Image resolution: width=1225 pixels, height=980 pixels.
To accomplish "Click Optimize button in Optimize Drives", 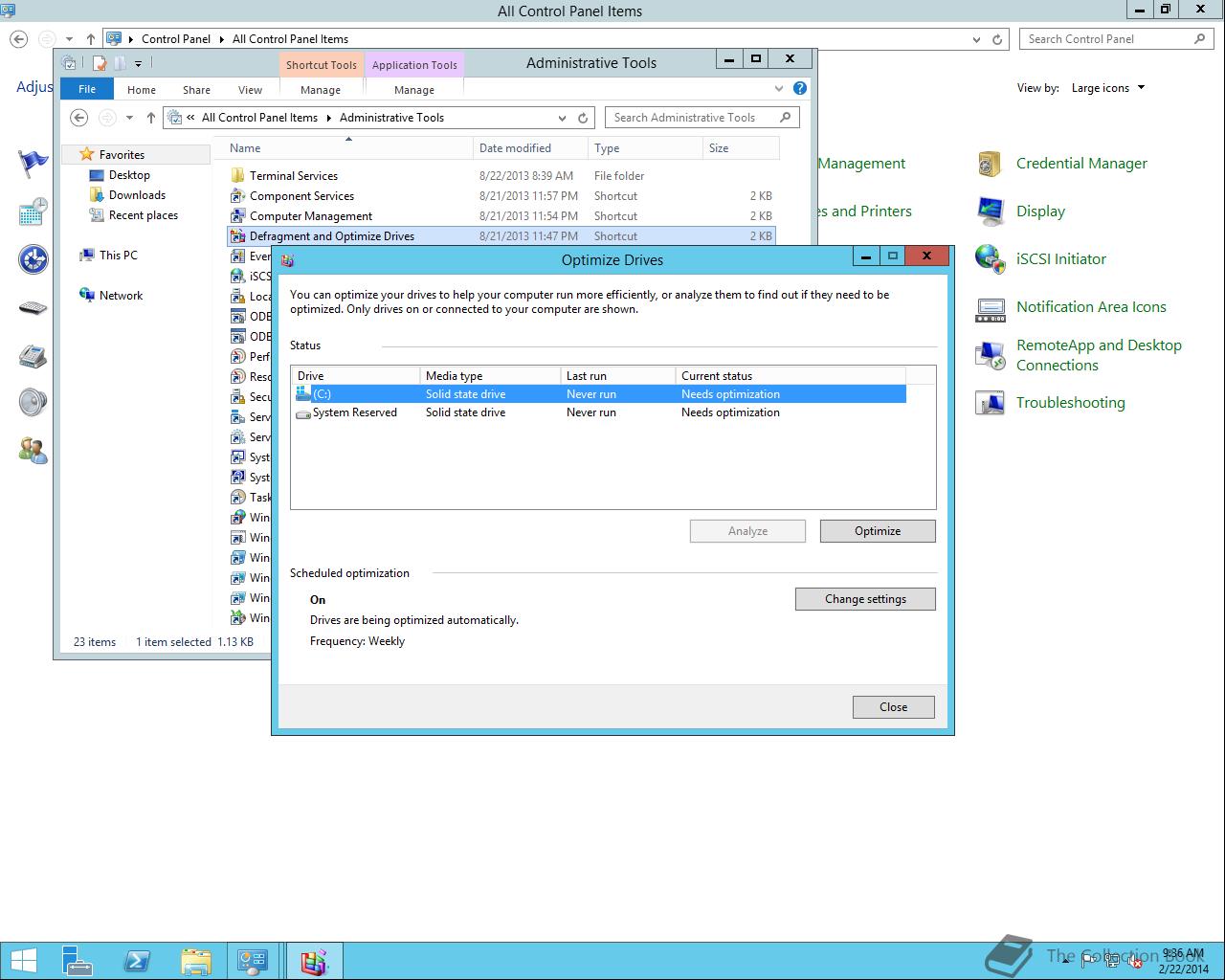I will click(878, 531).
